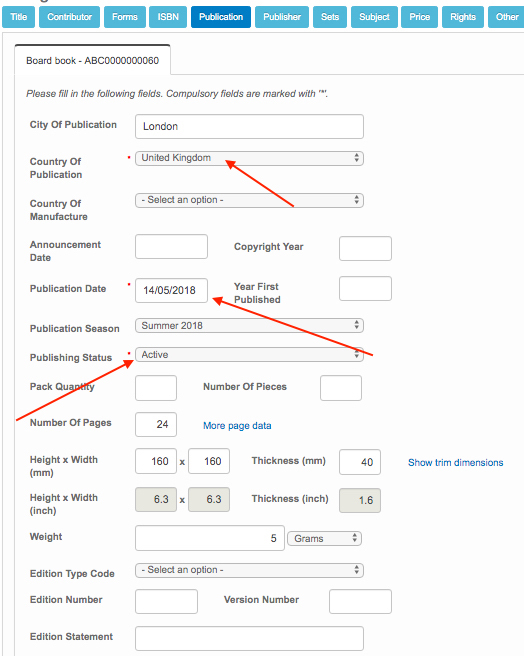524x656 pixels.
Task: Expand the Country Of Publication dropdown
Action: [x=249, y=158]
